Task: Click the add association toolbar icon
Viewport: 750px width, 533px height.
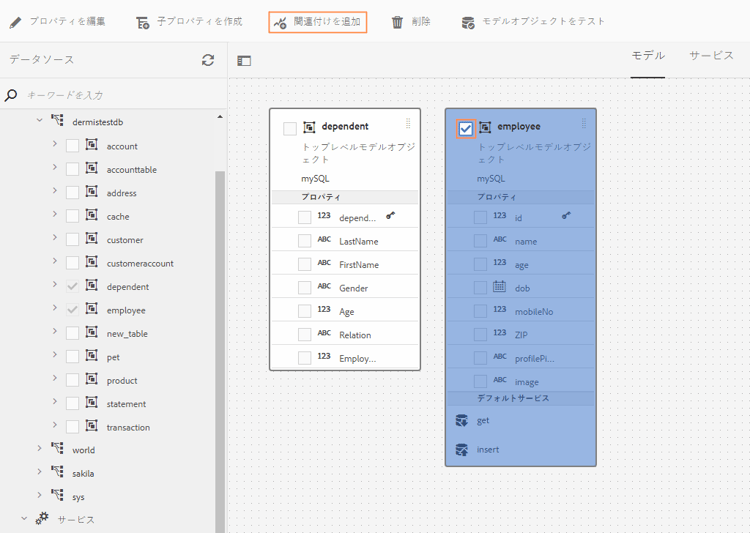Action: pos(281,22)
